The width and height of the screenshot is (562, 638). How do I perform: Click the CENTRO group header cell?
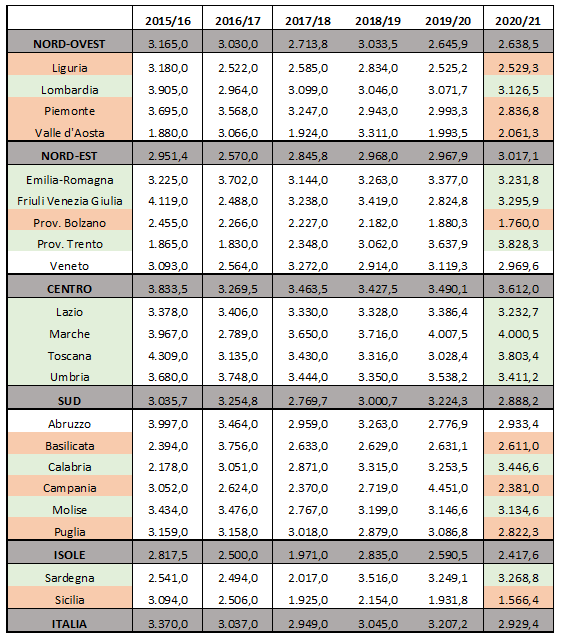click(69, 289)
